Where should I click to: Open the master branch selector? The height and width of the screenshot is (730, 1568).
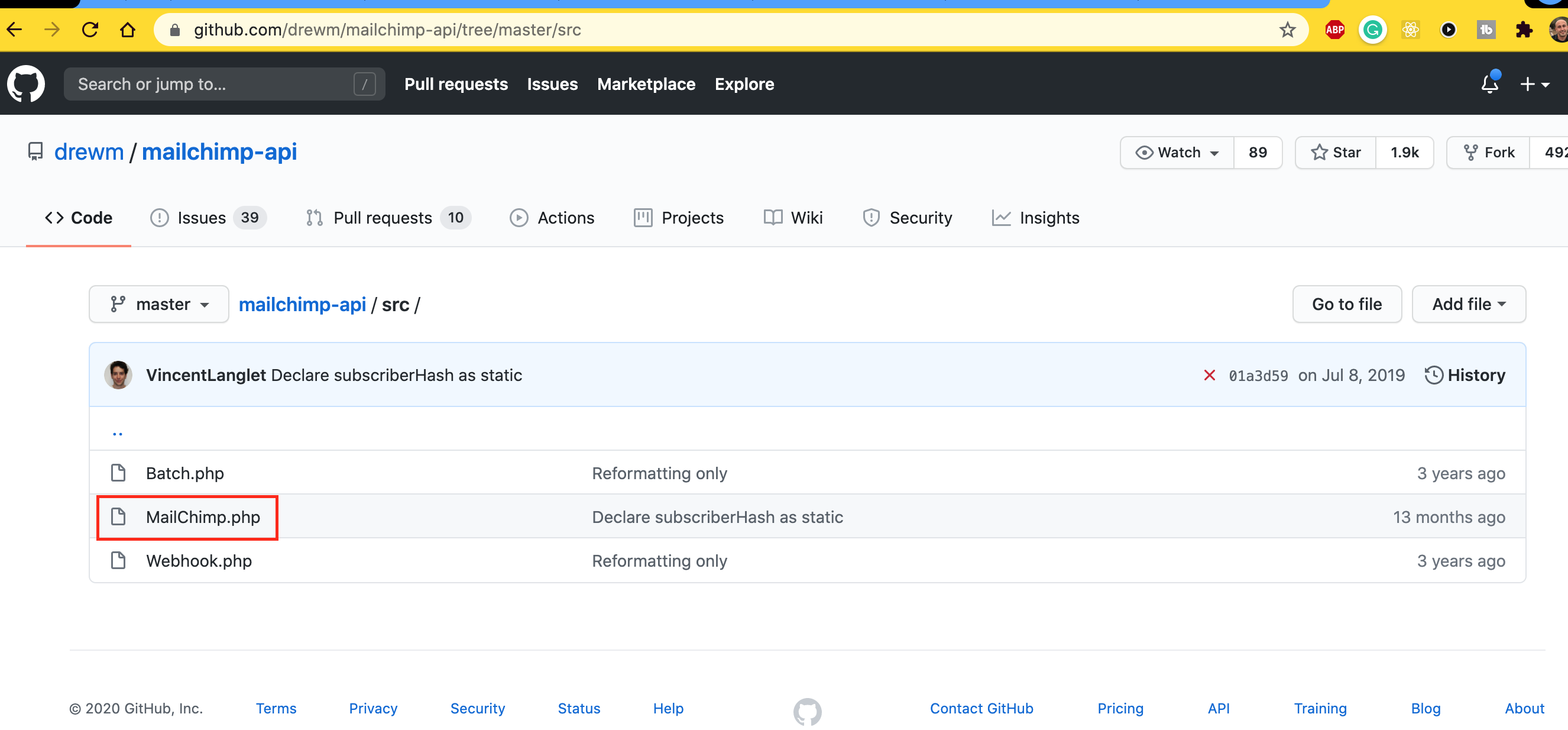159,304
